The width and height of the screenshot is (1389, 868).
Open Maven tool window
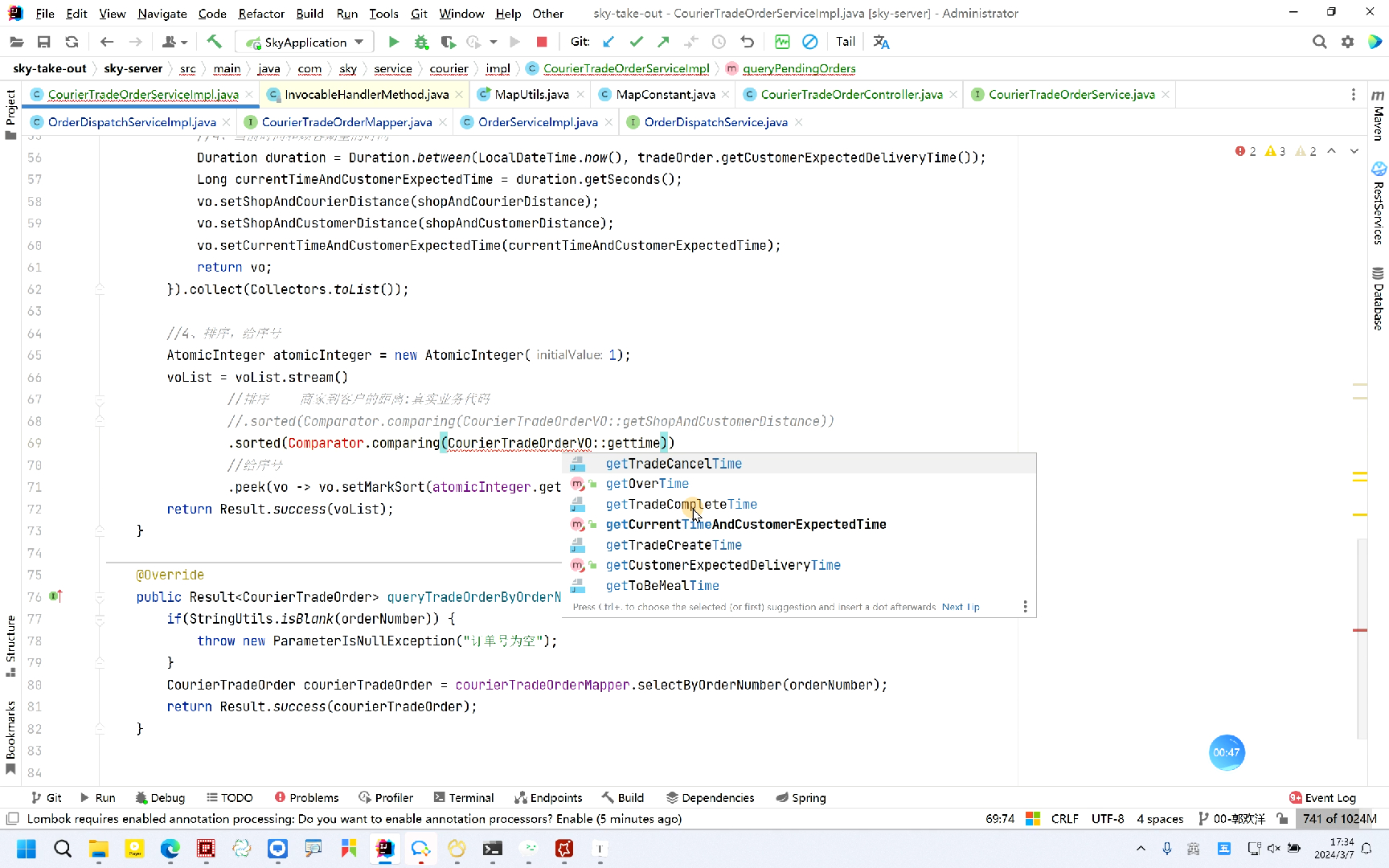(1378, 115)
